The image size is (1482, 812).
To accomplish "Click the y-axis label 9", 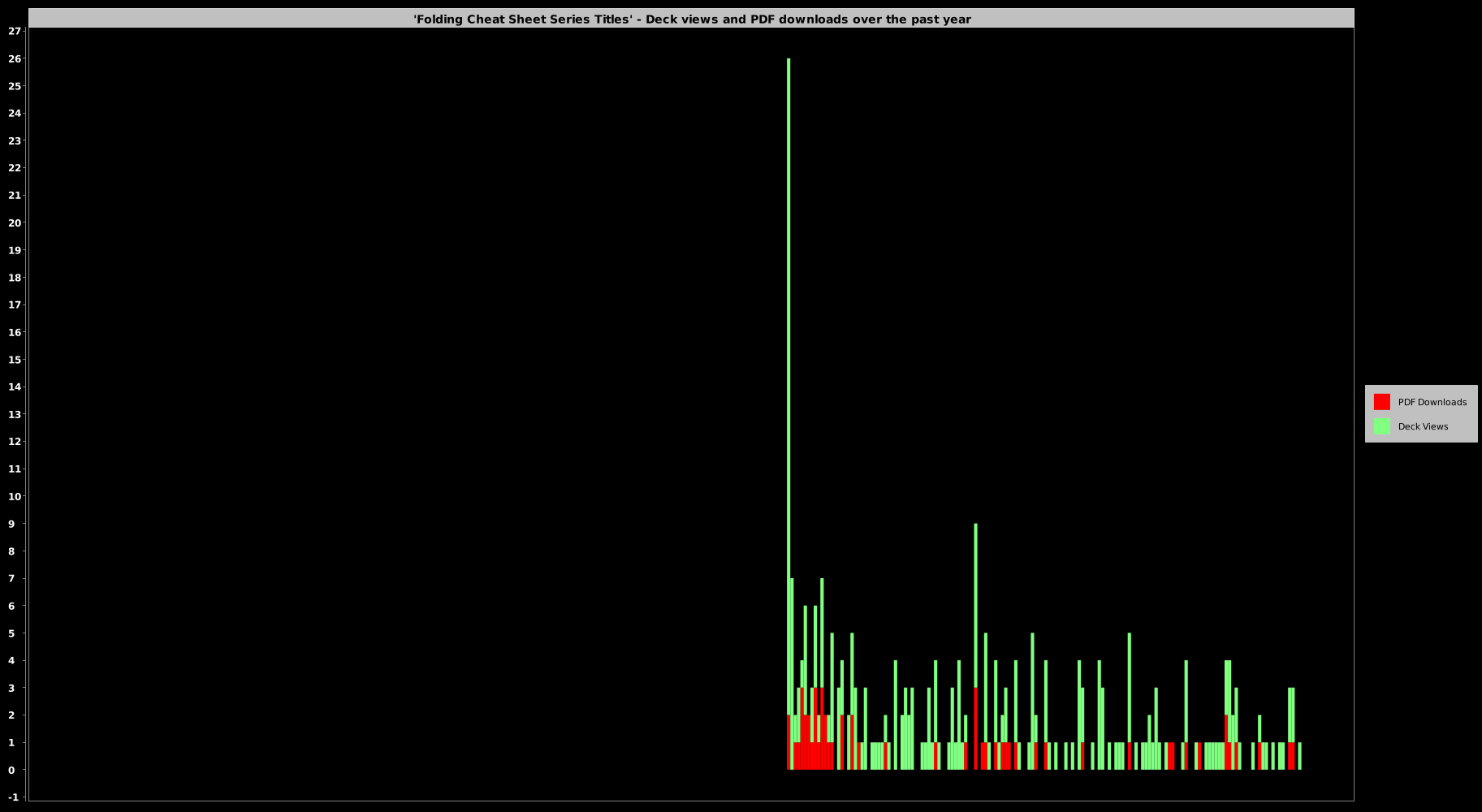I will tap(11, 524).
